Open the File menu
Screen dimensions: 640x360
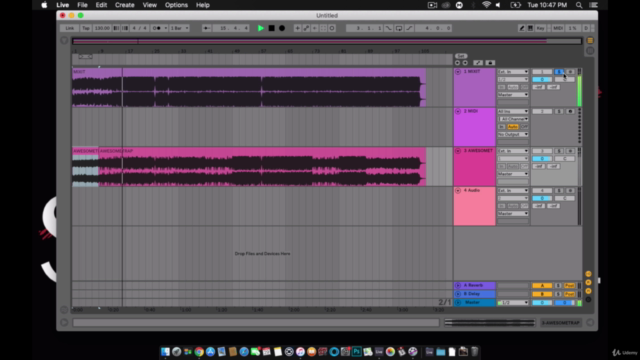(82, 5)
